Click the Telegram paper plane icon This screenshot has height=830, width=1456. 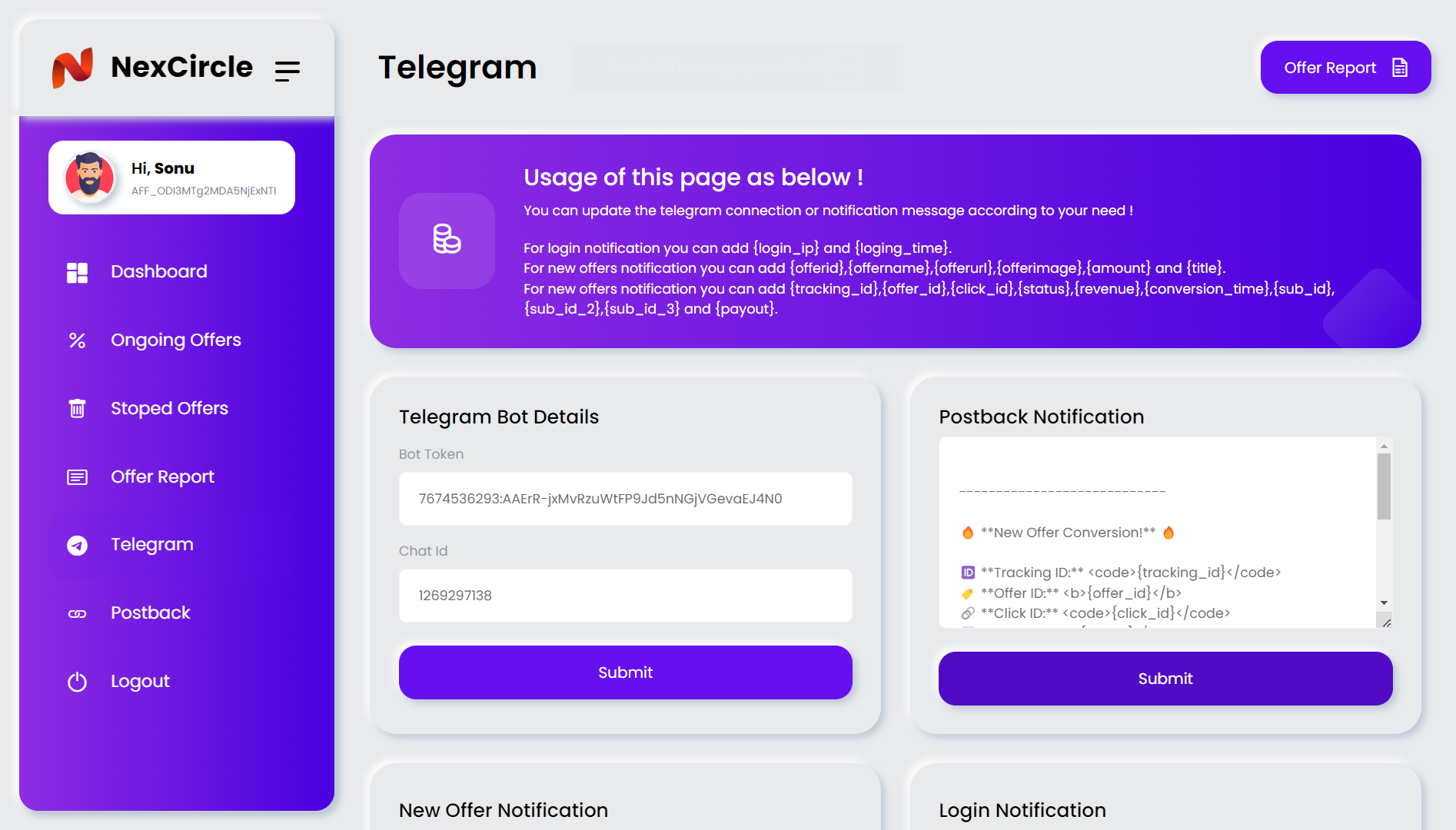pos(77,545)
